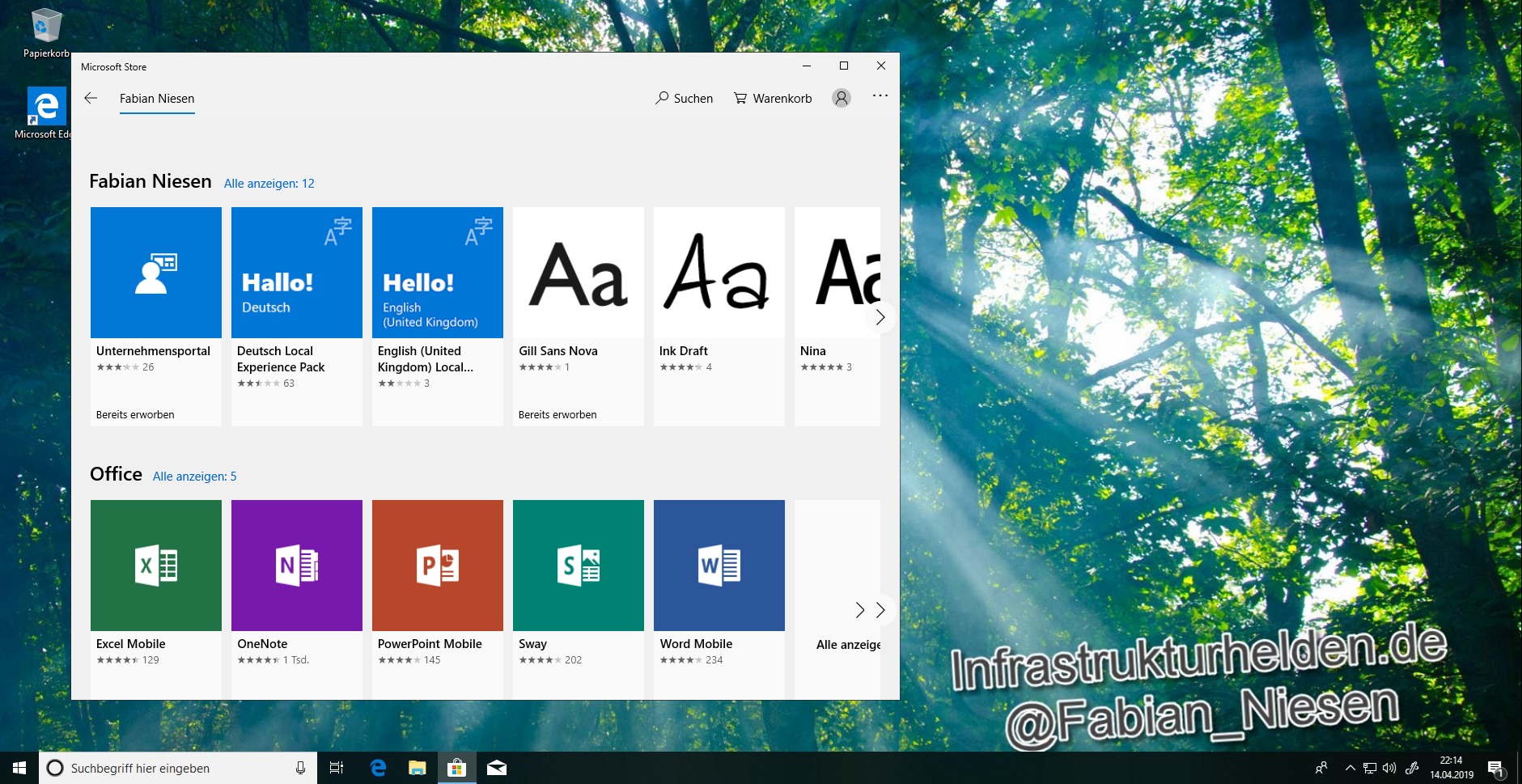
Task: Go back with the Store back arrow
Action: [91, 98]
